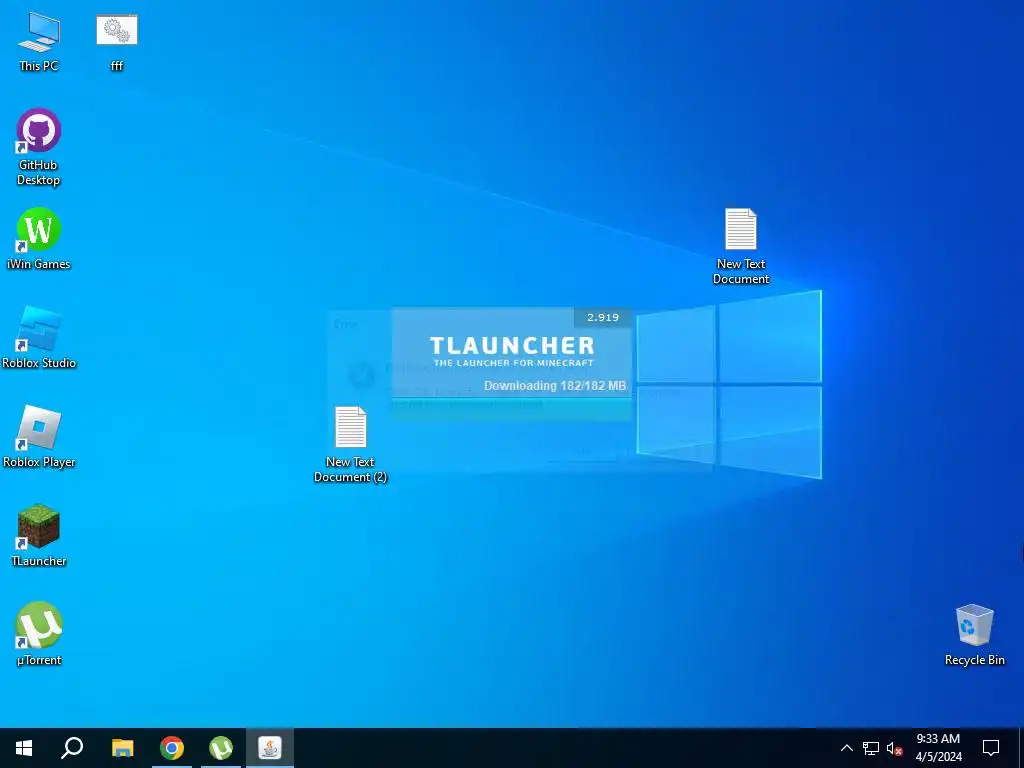
Task: Open the Action Center notifications icon
Action: pos(991,748)
